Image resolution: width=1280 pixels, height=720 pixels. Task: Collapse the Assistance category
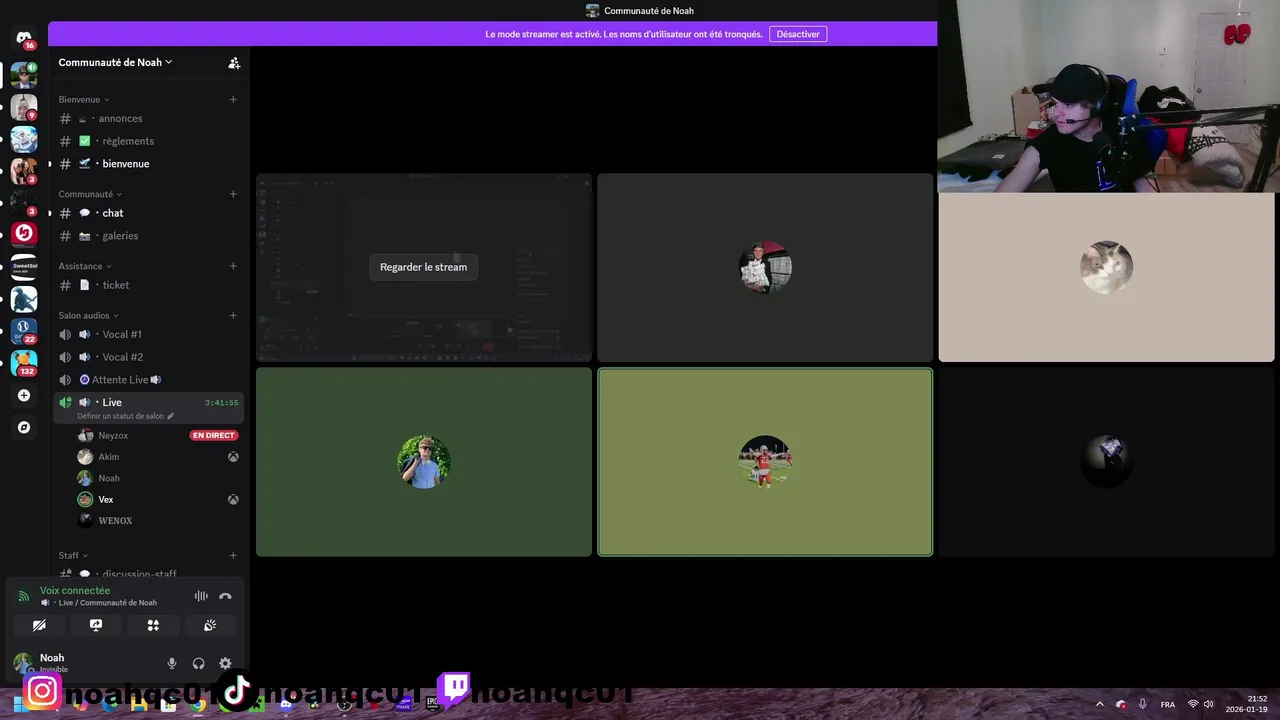click(x=85, y=266)
